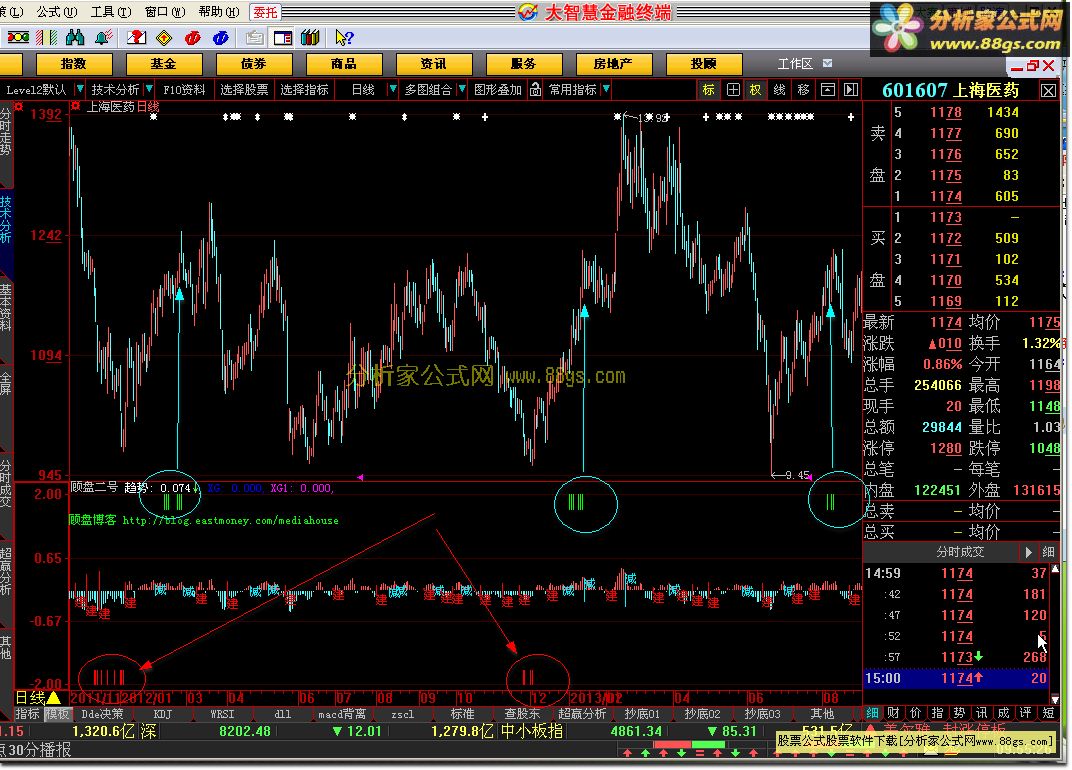This screenshot has height=770, width=1072.
Task: Click the grid crosshair icon in chart toolbar
Action: 733,90
